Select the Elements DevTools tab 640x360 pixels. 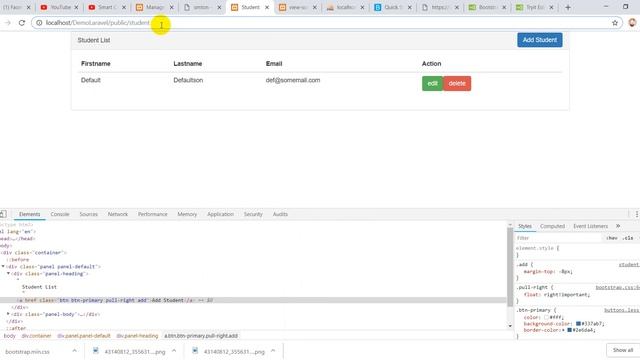pyautogui.click(x=29, y=214)
